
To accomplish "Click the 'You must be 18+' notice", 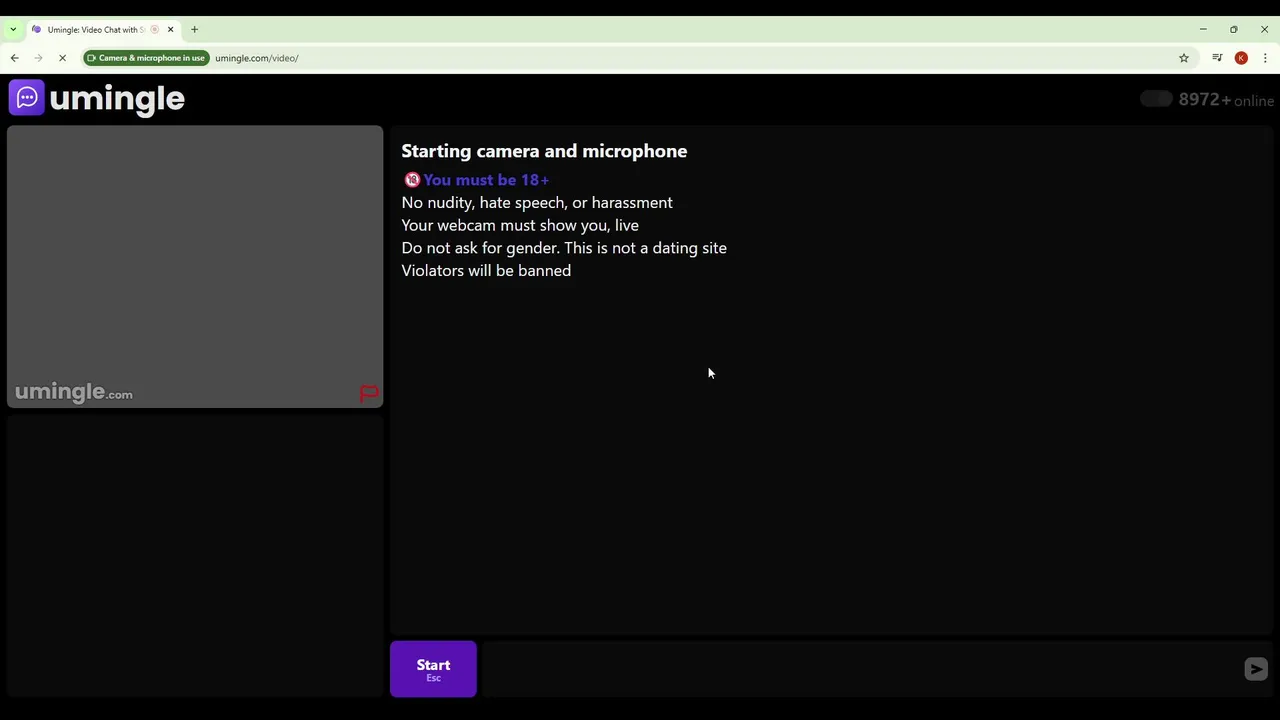I will tap(486, 180).
